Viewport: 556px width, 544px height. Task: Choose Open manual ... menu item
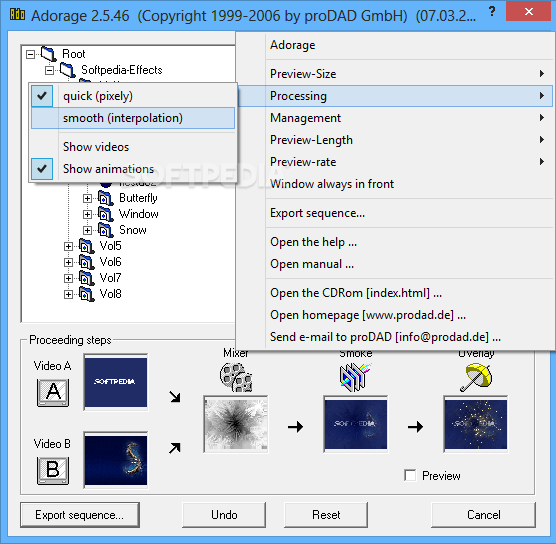coord(395,264)
